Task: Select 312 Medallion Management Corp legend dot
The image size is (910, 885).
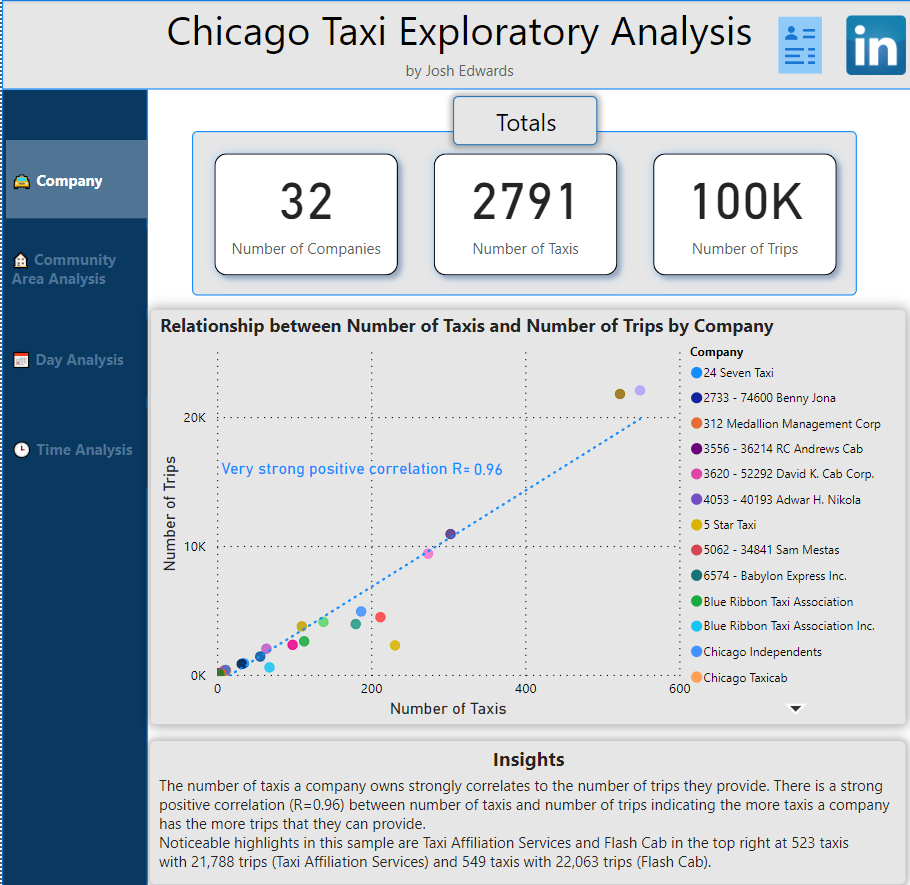Action: coord(696,423)
